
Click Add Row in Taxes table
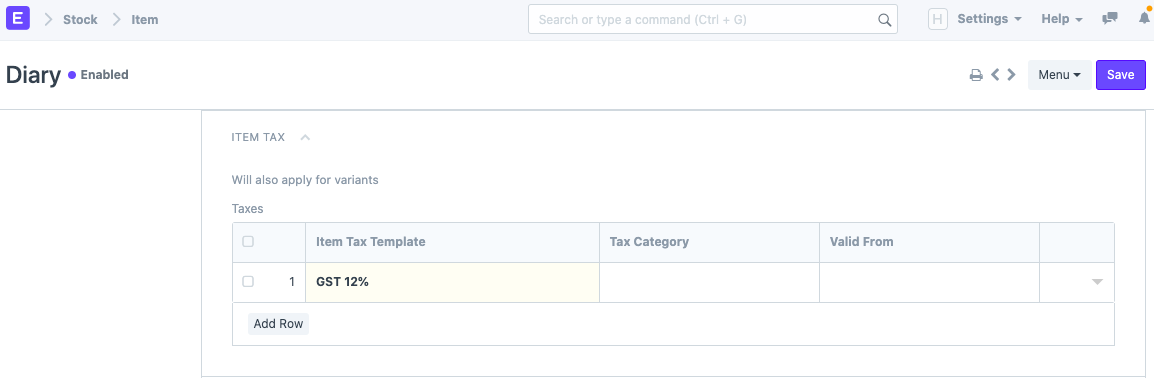(278, 324)
